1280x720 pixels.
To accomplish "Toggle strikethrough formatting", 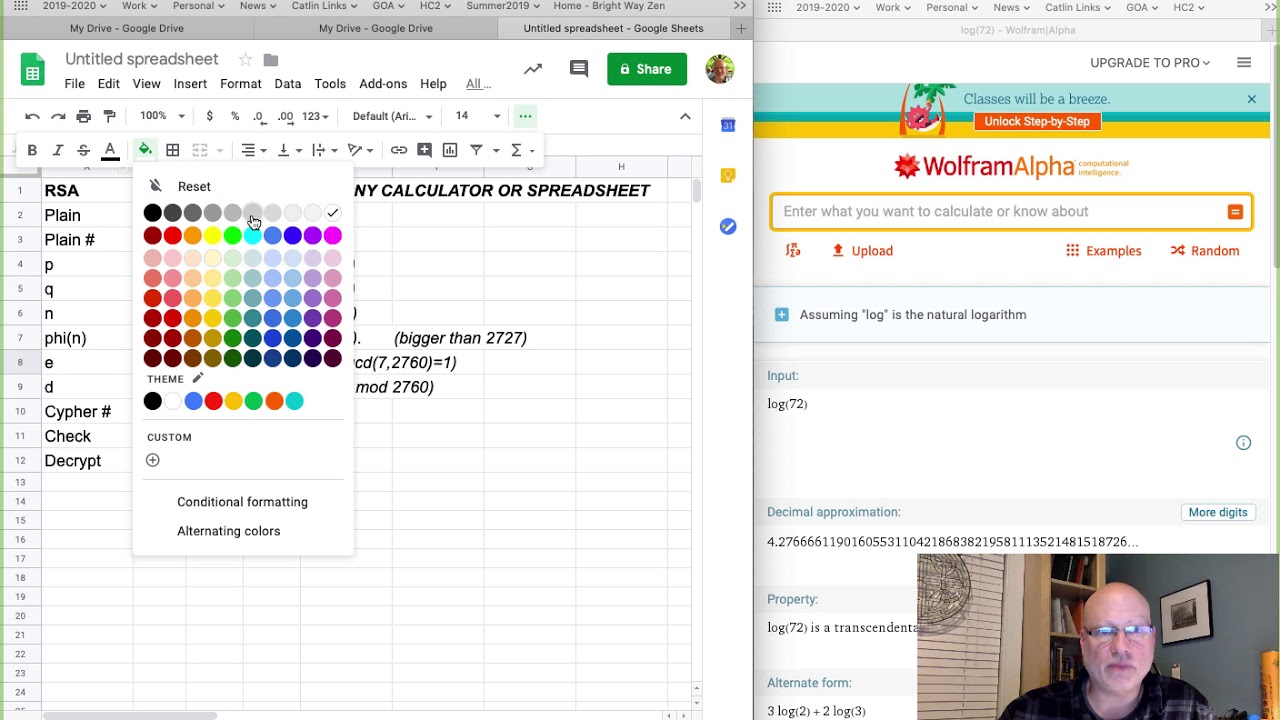I will pyautogui.click(x=84, y=150).
